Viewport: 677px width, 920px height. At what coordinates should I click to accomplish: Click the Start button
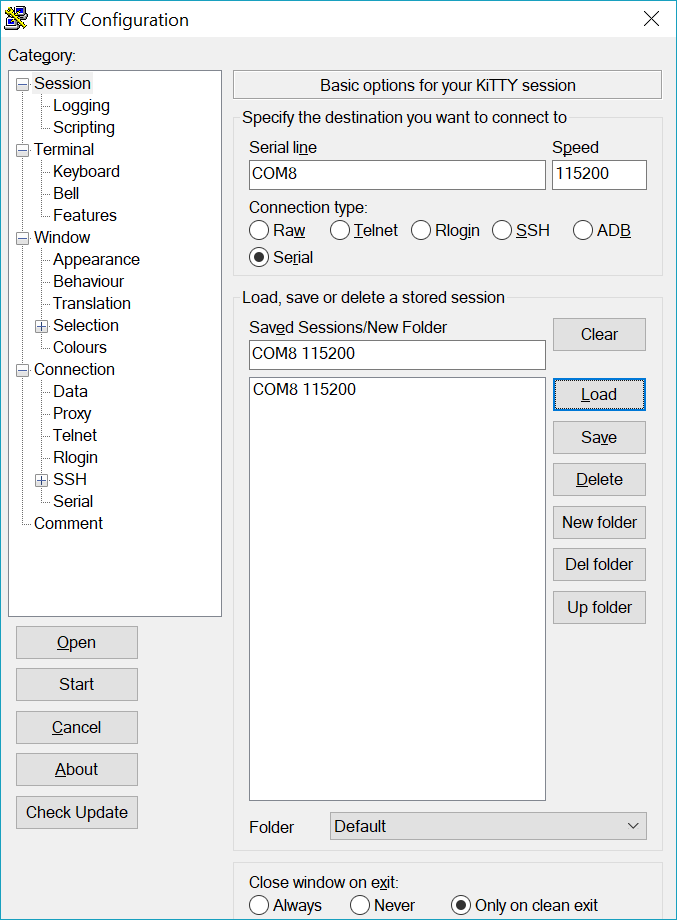pos(77,685)
